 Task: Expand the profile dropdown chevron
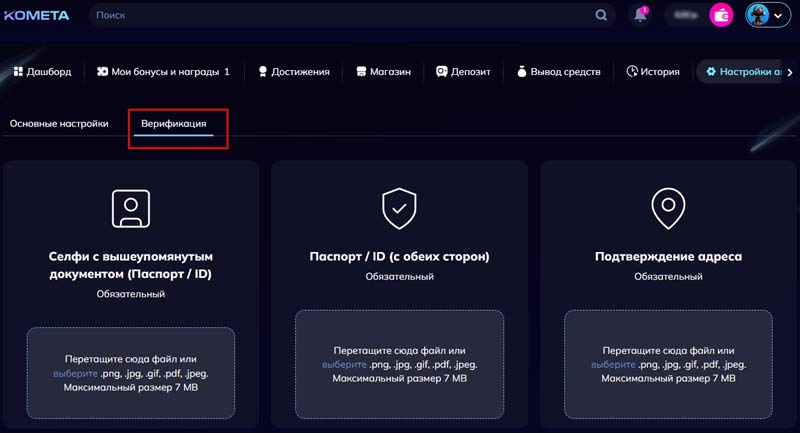click(778, 16)
